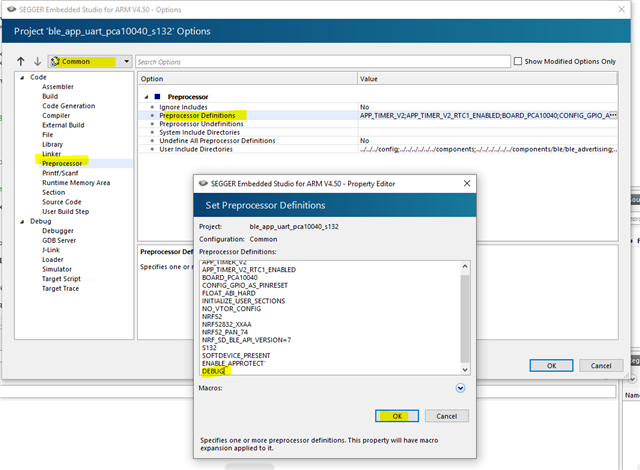This screenshot has height=470, width=640.
Task: Click the Search Options field
Action: (322, 62)
